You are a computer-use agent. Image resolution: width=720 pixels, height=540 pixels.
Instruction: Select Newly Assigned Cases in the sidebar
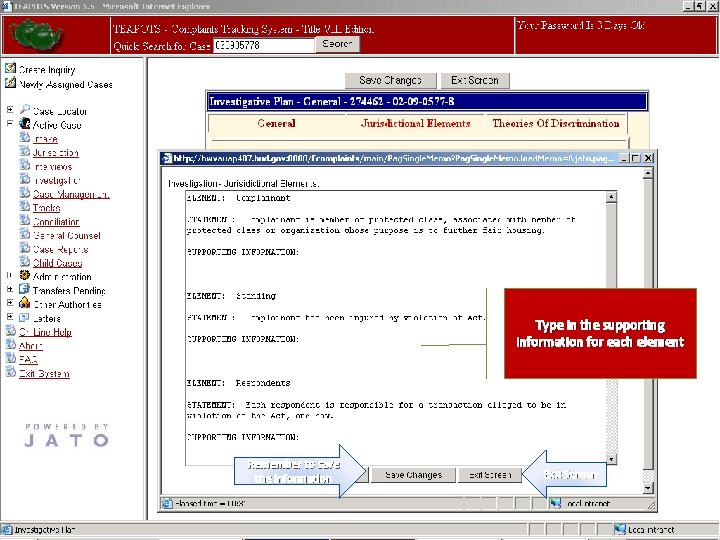[x=66, y=85]
